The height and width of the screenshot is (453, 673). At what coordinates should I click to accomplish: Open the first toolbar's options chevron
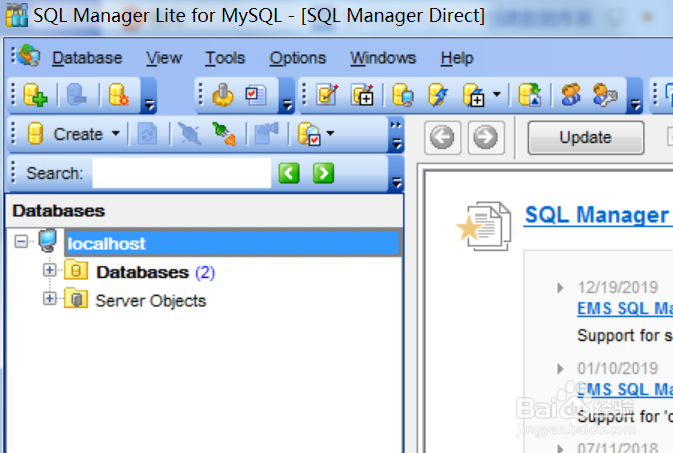pyautogui.click(x=149, y=104)
